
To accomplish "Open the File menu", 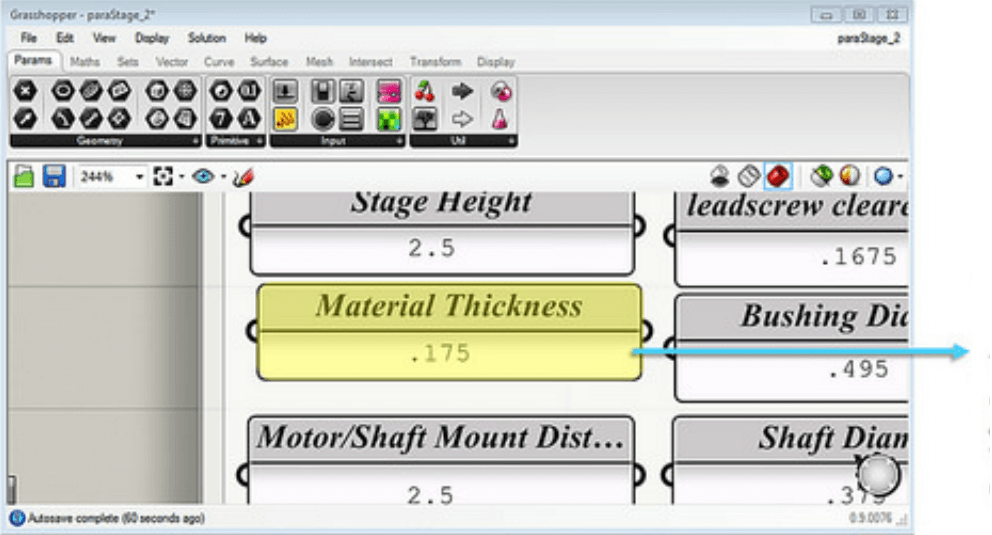I will 28,38.
